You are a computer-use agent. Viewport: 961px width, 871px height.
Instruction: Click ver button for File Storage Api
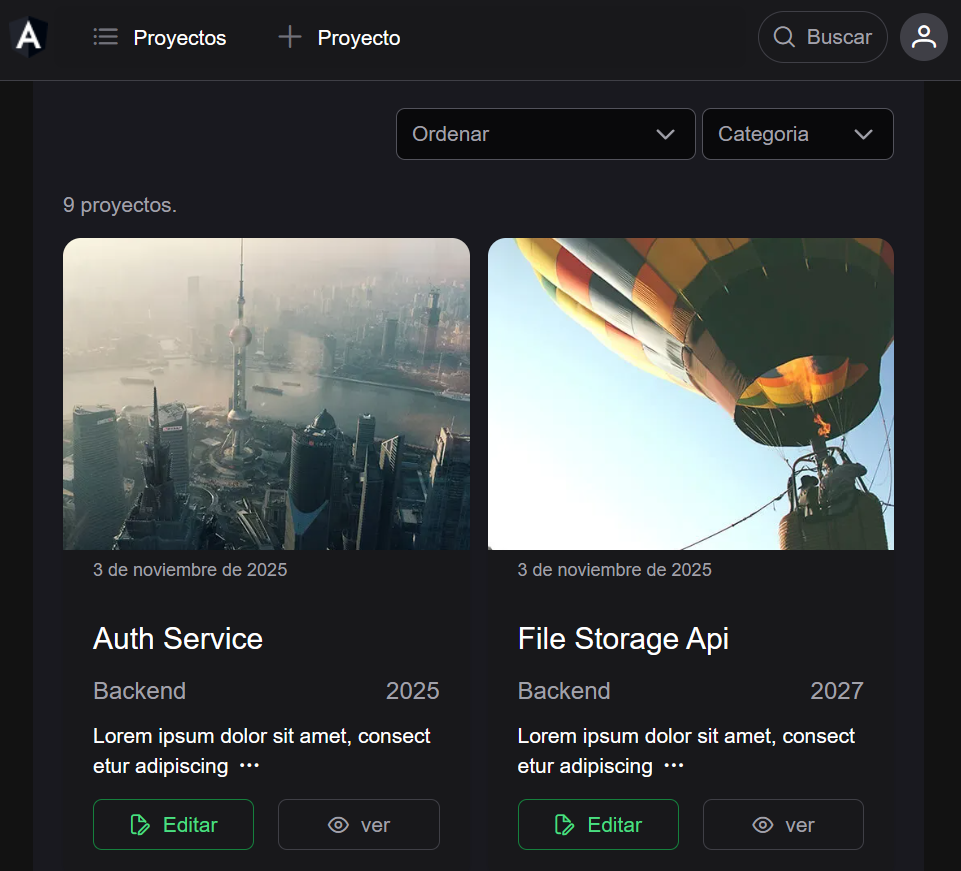pos(783,824)
